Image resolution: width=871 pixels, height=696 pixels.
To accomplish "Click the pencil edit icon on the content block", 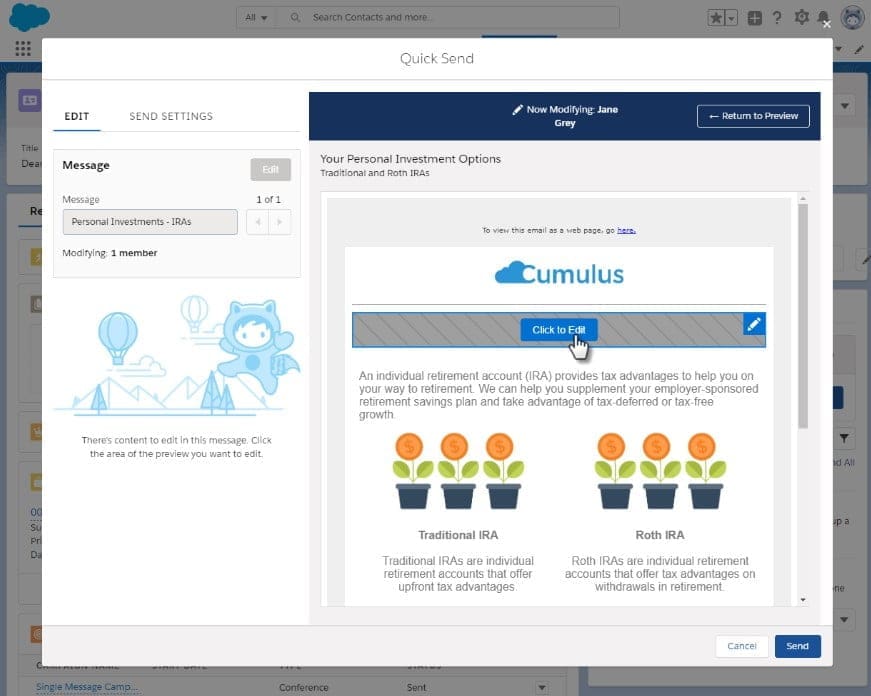I will 754,324.
